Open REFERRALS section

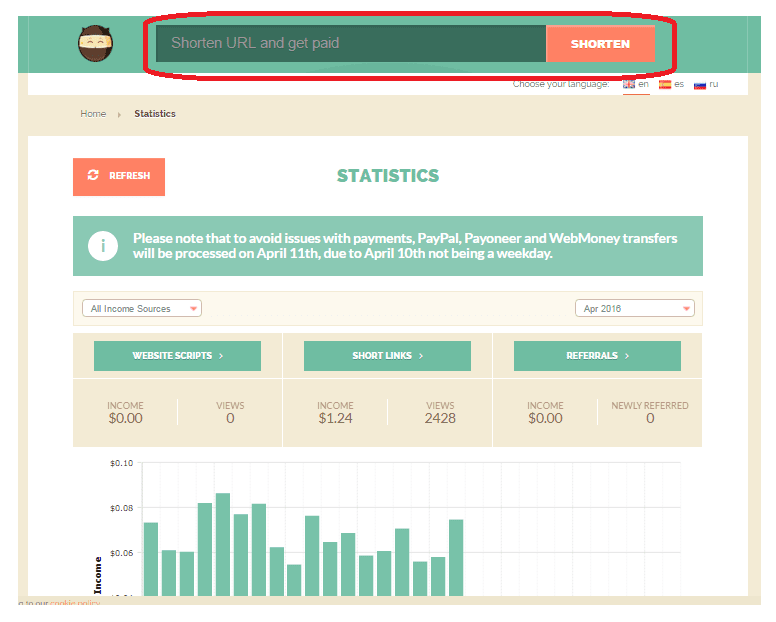(x=597, y=356)
